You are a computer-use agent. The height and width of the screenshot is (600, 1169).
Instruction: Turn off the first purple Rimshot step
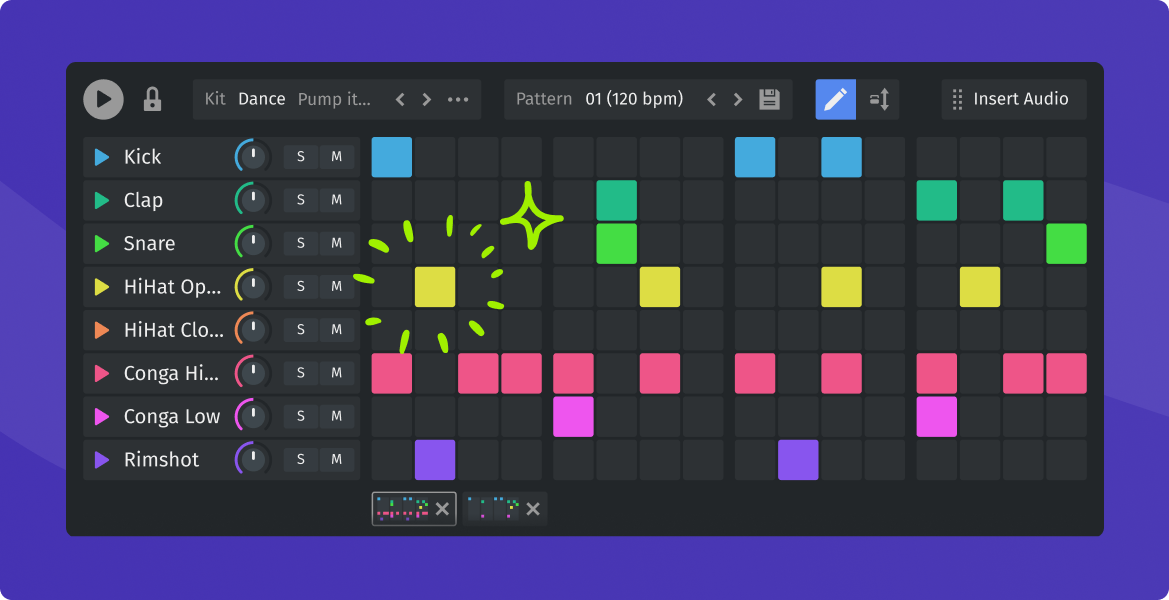click(435, 460)
